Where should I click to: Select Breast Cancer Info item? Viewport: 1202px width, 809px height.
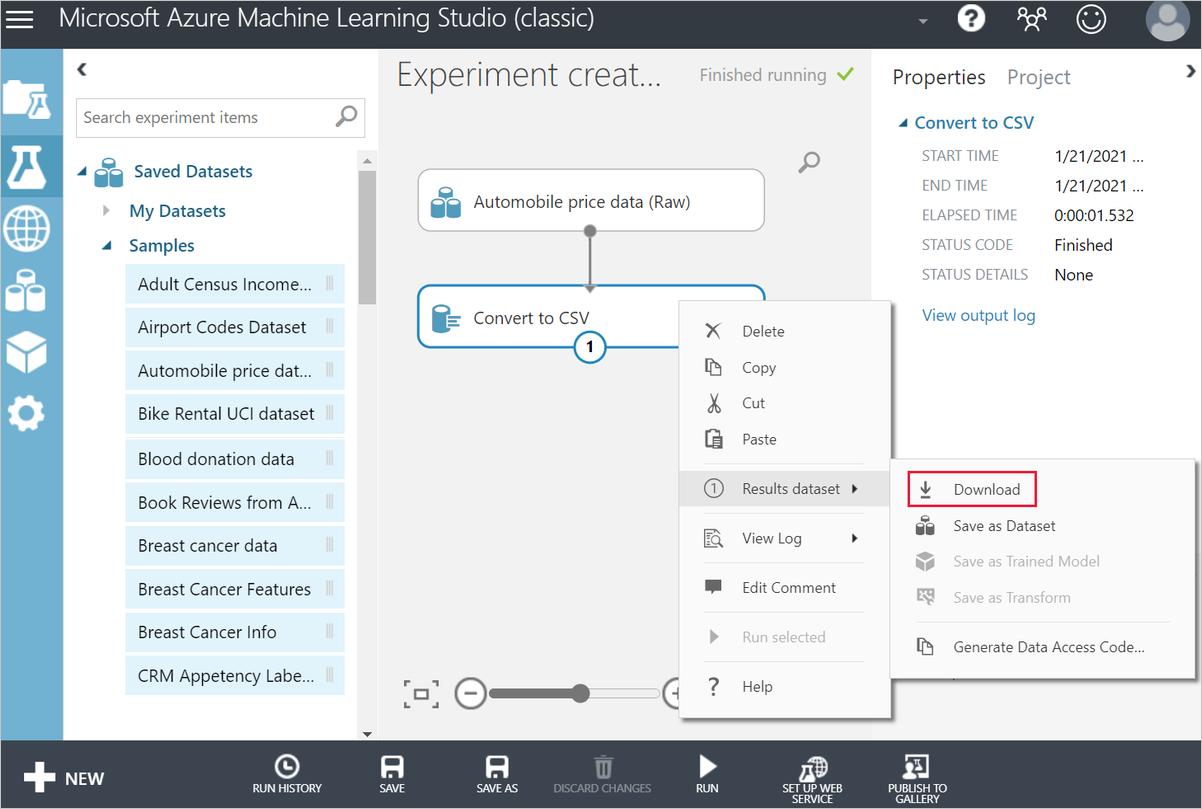[235, 632]
